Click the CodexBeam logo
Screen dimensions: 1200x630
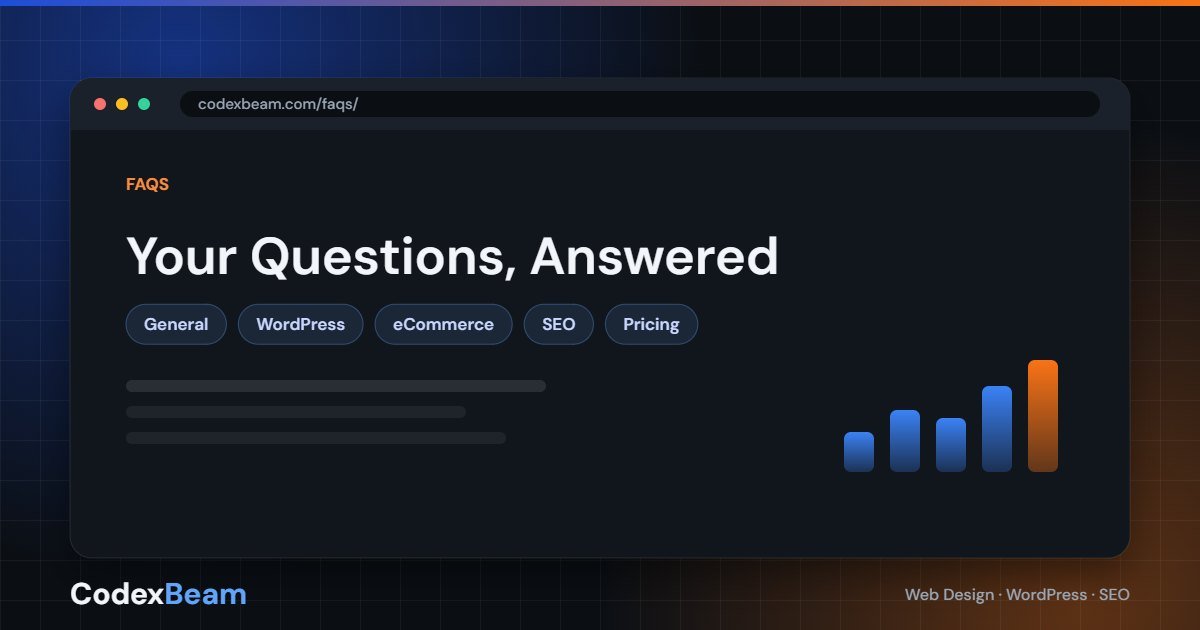pos(158,594)
